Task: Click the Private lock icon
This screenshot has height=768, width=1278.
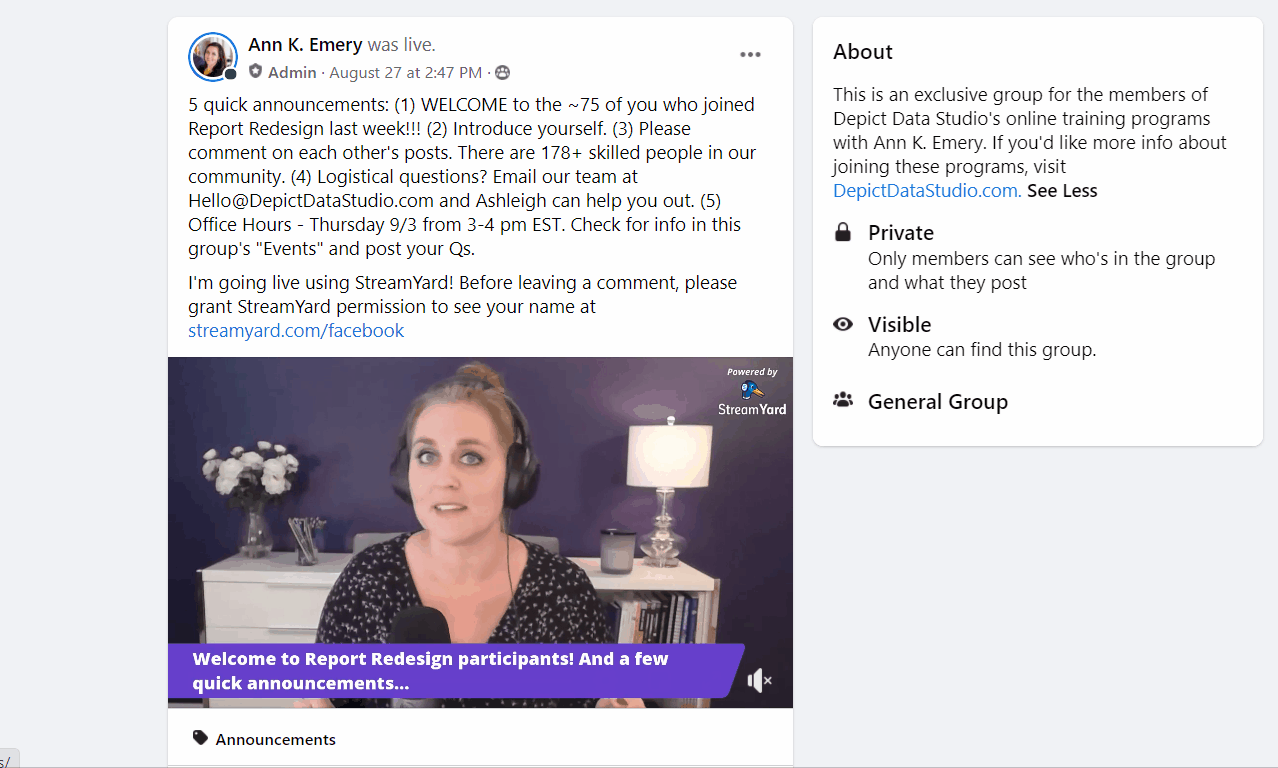Action: [843, 233]
